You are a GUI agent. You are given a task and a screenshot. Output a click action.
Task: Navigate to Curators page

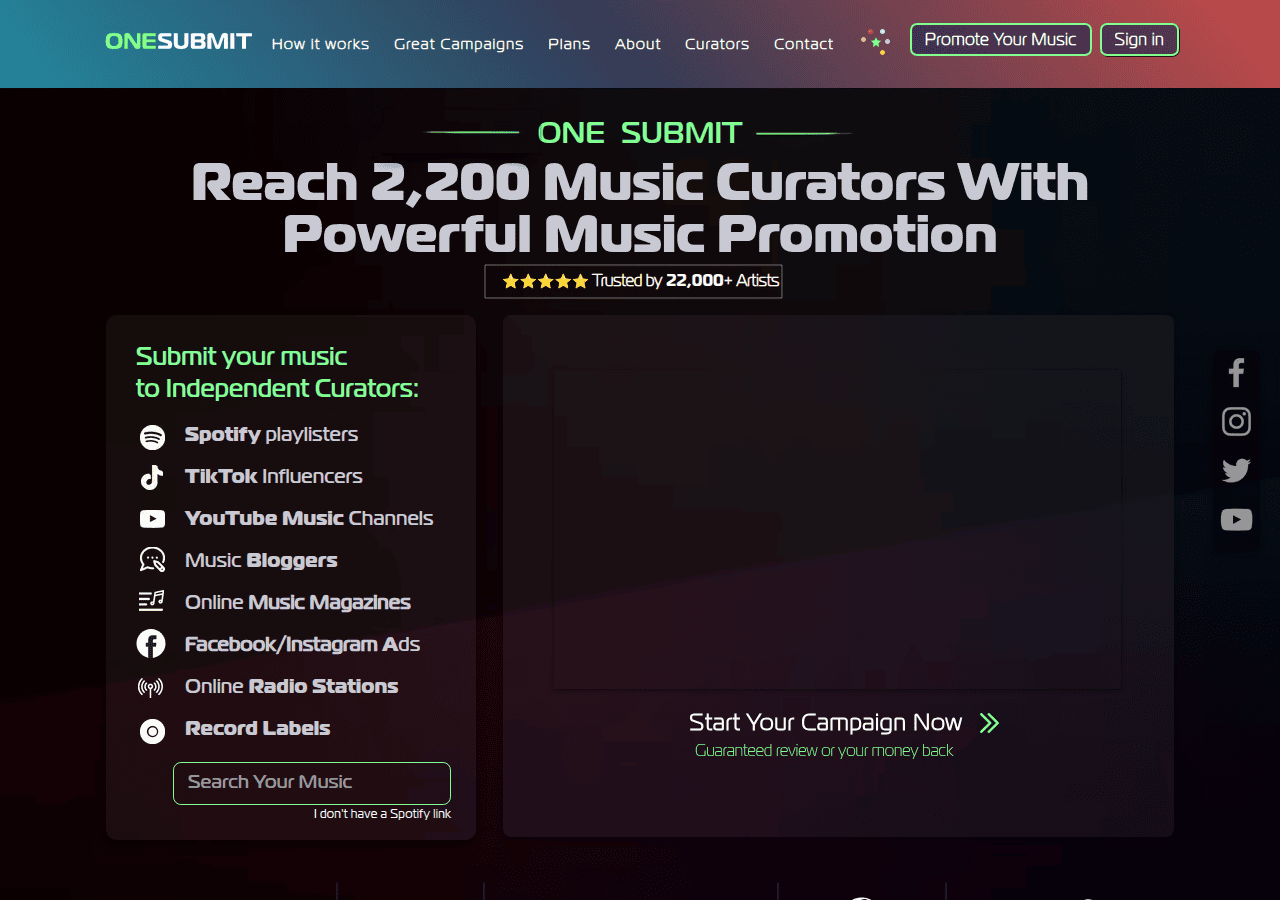[717, 44]
